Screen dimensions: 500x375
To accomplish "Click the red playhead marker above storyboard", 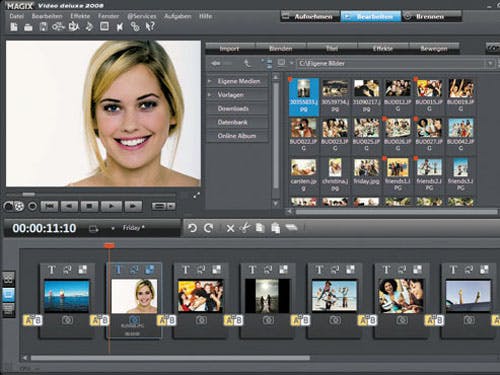I will [x=109, y=246].
